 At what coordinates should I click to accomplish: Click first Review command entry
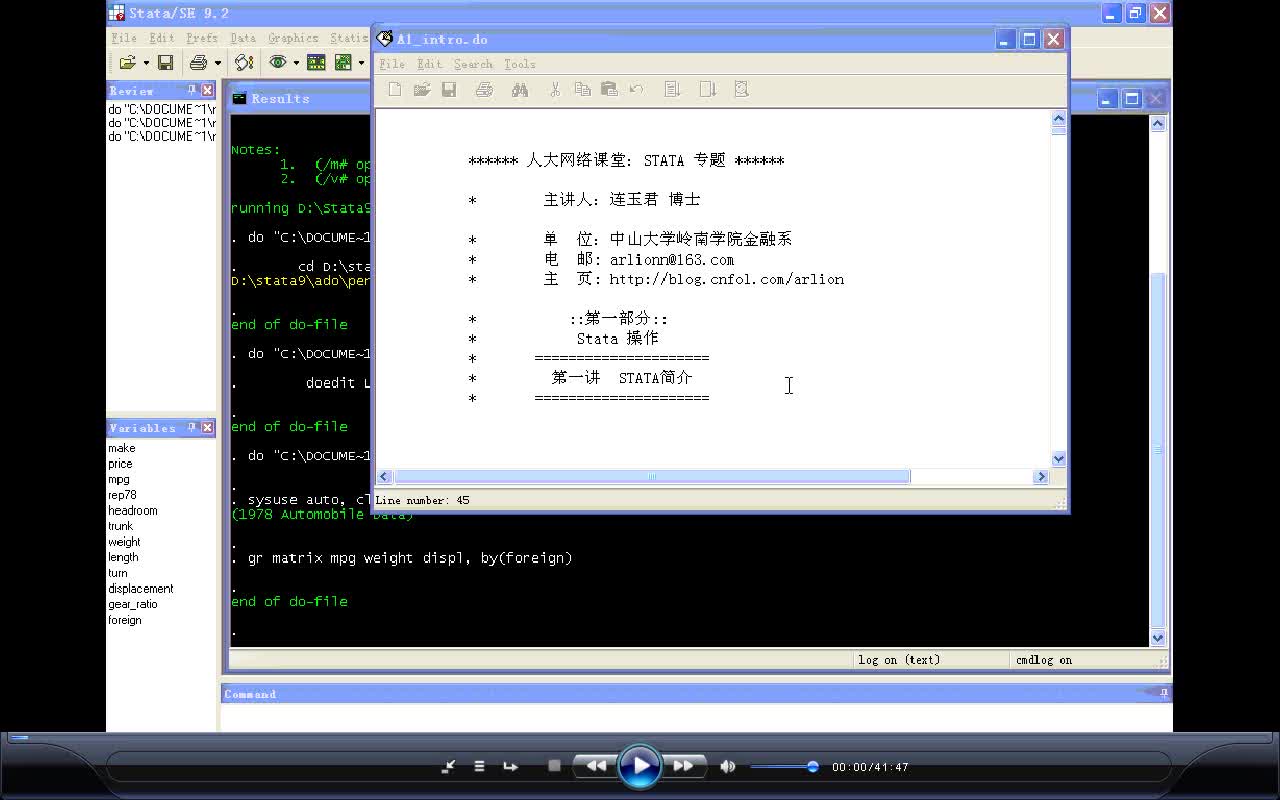point(162,109)
